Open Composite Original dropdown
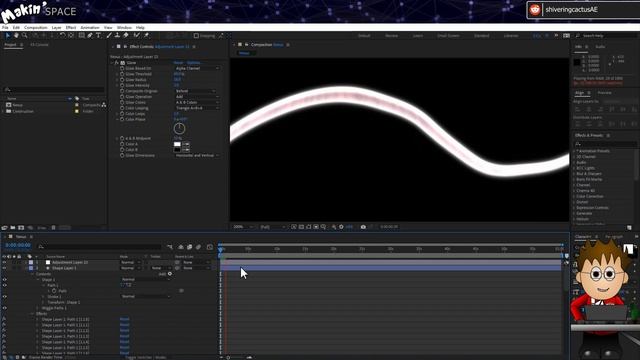Image resolution: width=640 pixels, height=360 pixels. point(195,91)
